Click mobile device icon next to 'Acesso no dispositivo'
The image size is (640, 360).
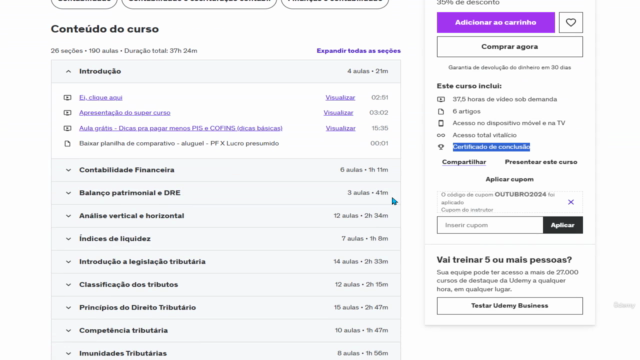[x=441, y=123]
